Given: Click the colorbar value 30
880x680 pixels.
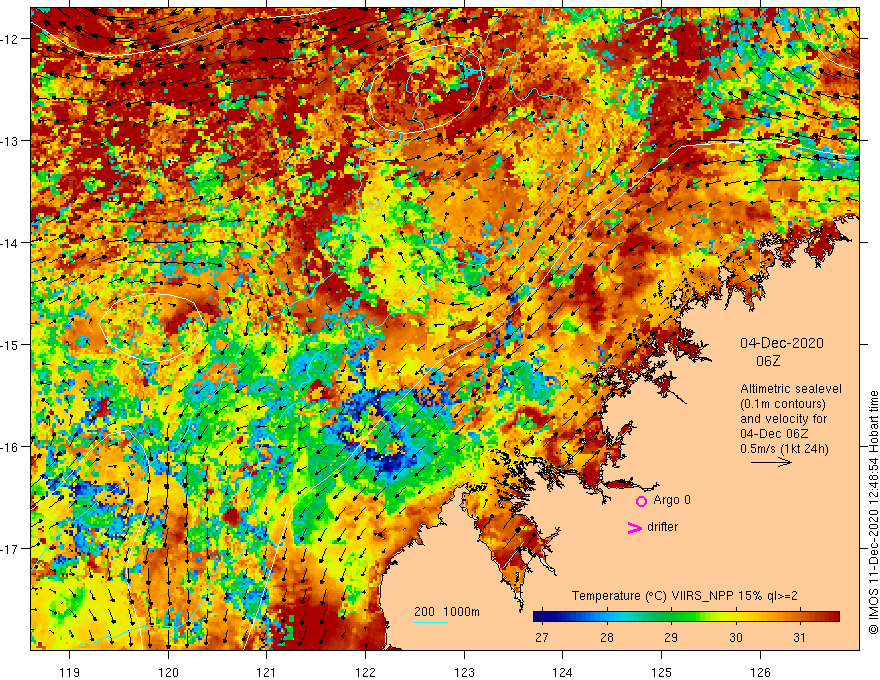Looking at the screenshot, I should [736, 637].
